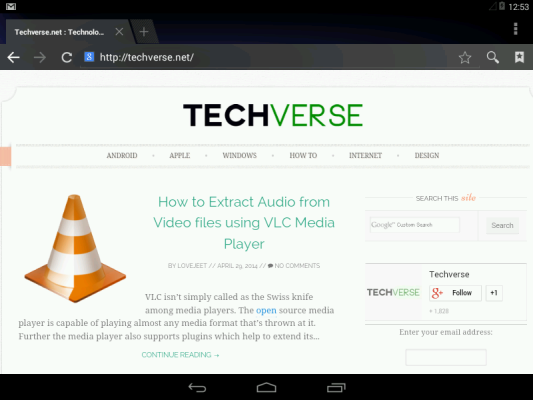This screenshot has width=533, height=400.
Task: Click the Search button in sidebar
Action: click(502, 225)
